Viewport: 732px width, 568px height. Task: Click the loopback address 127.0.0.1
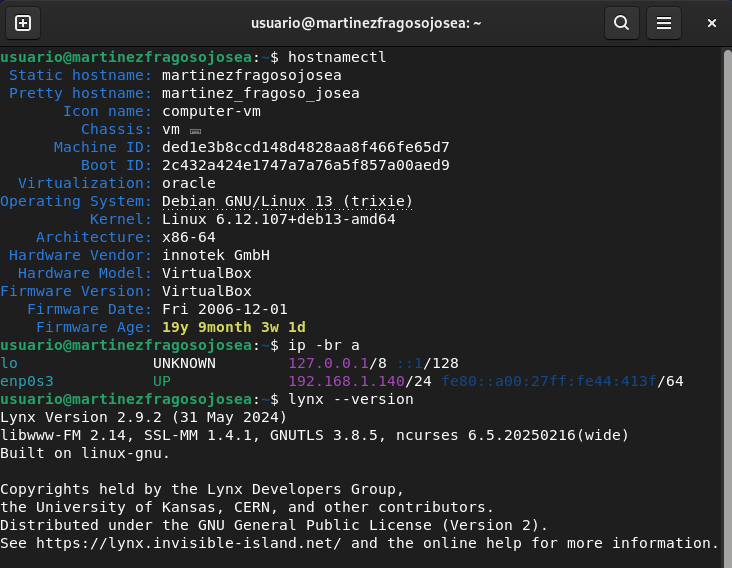click(x=328, y=363)
